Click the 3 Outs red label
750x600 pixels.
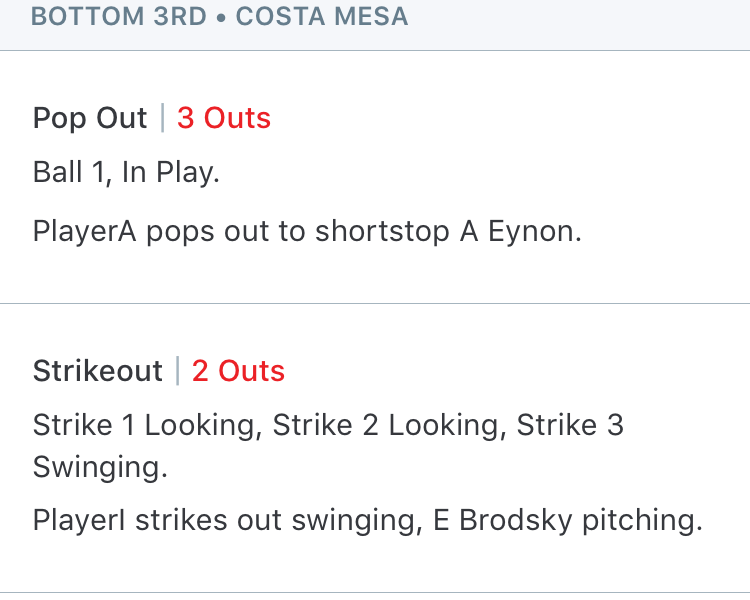224,118
